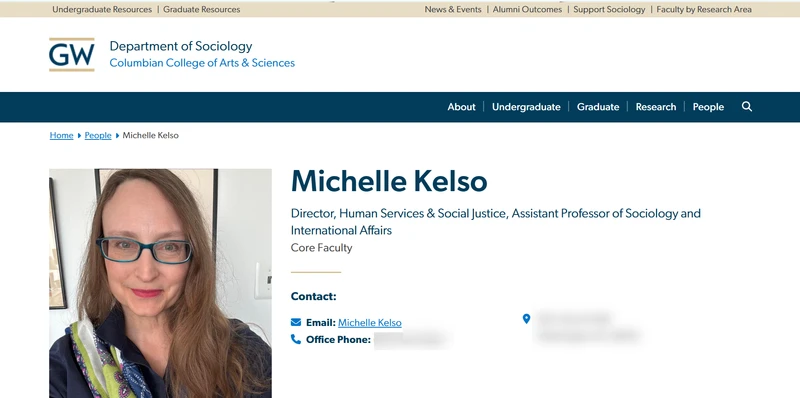Open Support Sociology link
800x398 pixels.
click(x=609, y=9)
